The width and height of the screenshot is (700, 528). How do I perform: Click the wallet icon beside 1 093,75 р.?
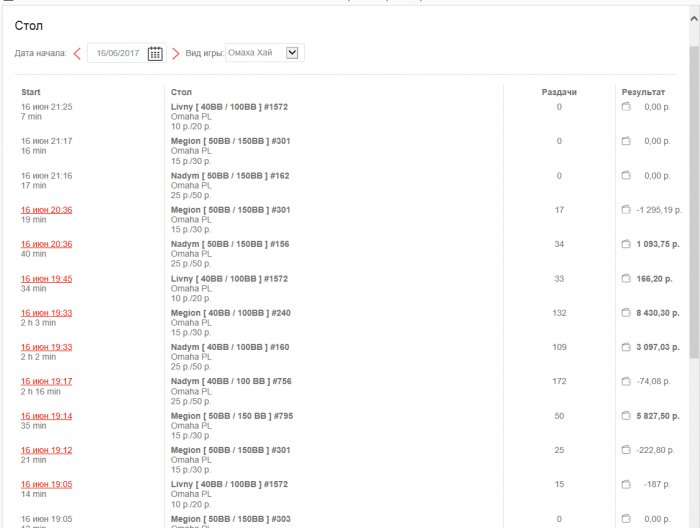(x=626, y=244)
